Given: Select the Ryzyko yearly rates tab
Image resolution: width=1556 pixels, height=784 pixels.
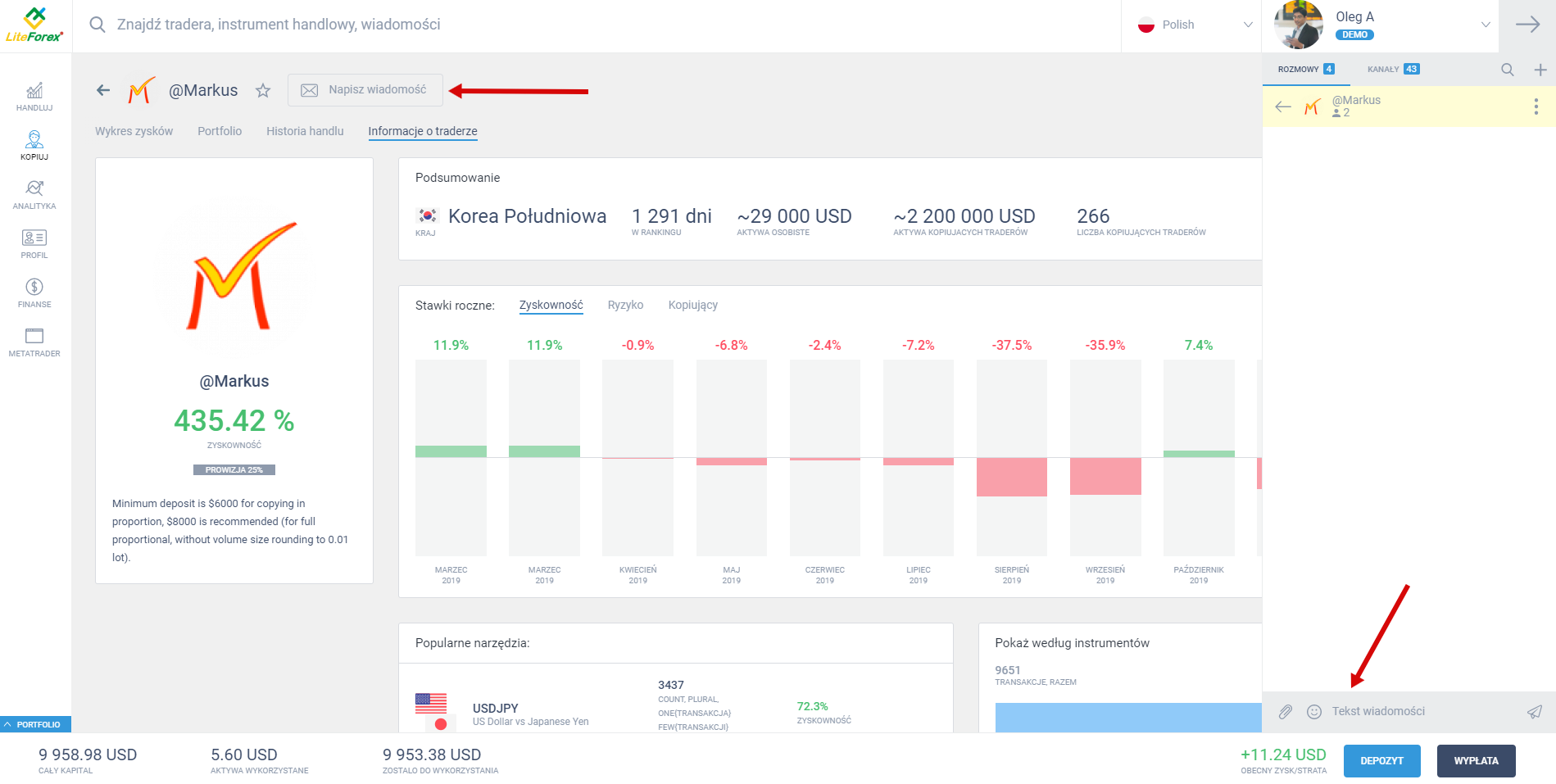Looking at the screenshot, I should (x=625, y=305).
